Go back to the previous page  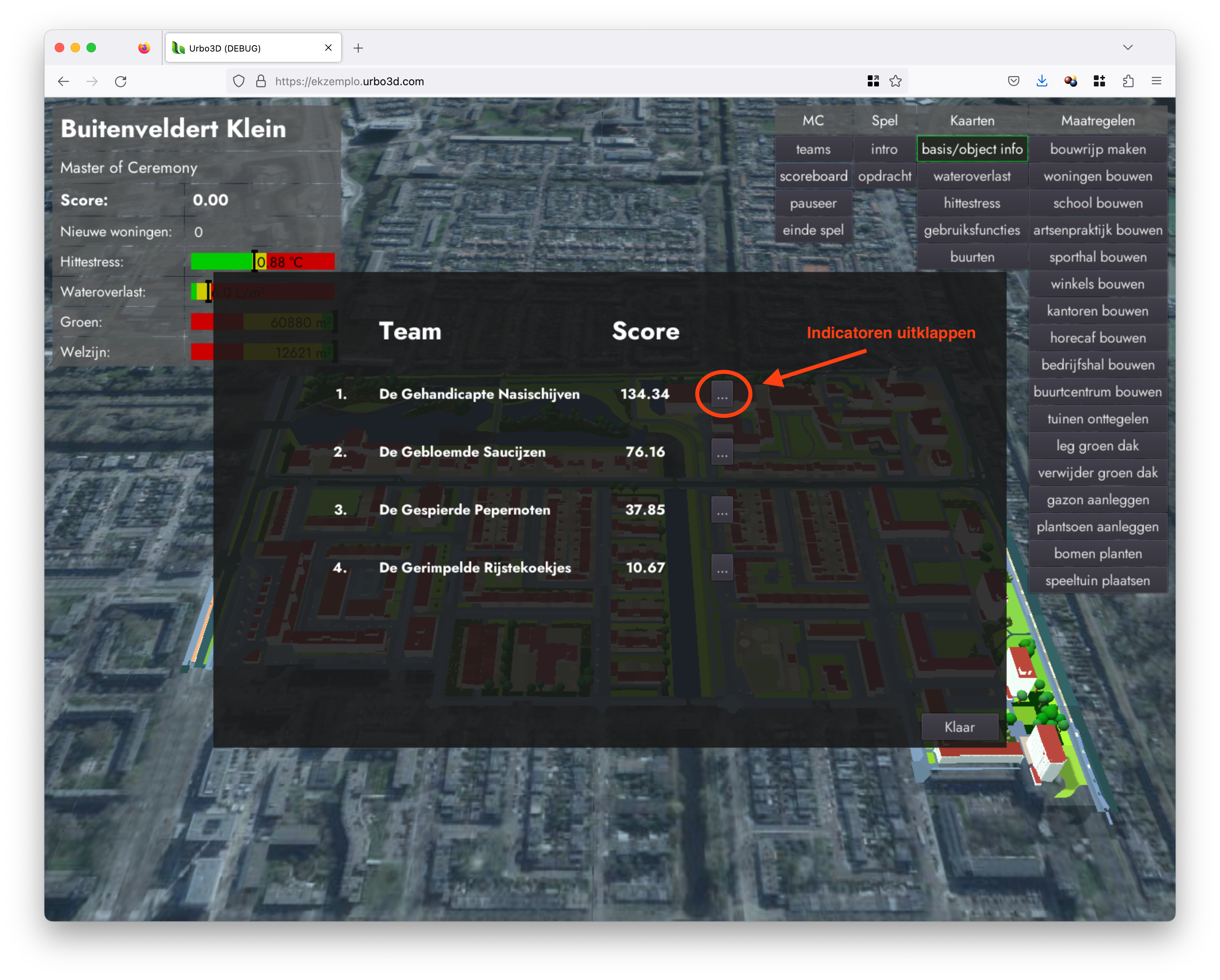(x=63, y=81)
